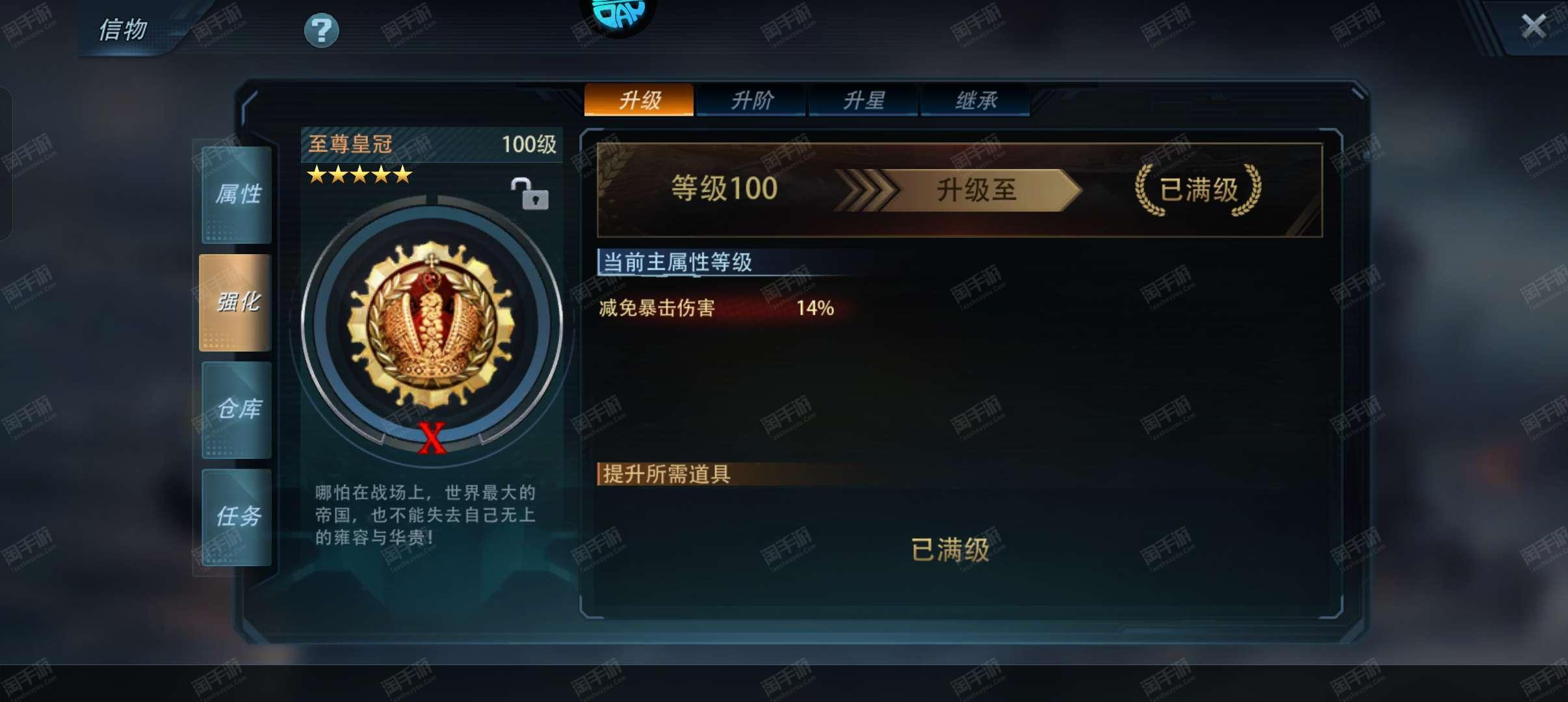Click the 已满级 laurel badge
Screen dimensions: 1568x702
point(1198,190)
